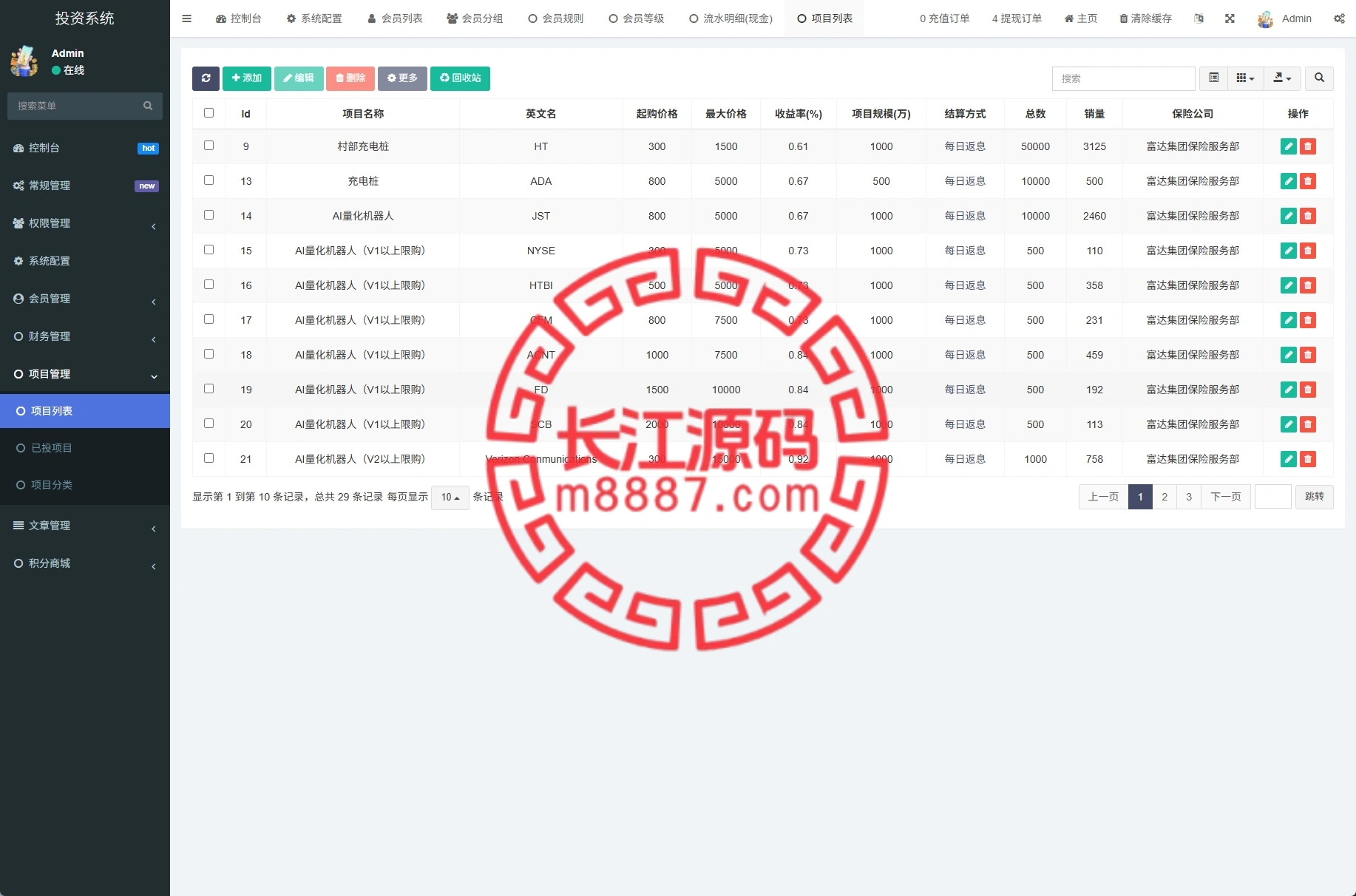Check the box for row Id 19
This screenshot has width=1356, height=896.
pos(209,389)
